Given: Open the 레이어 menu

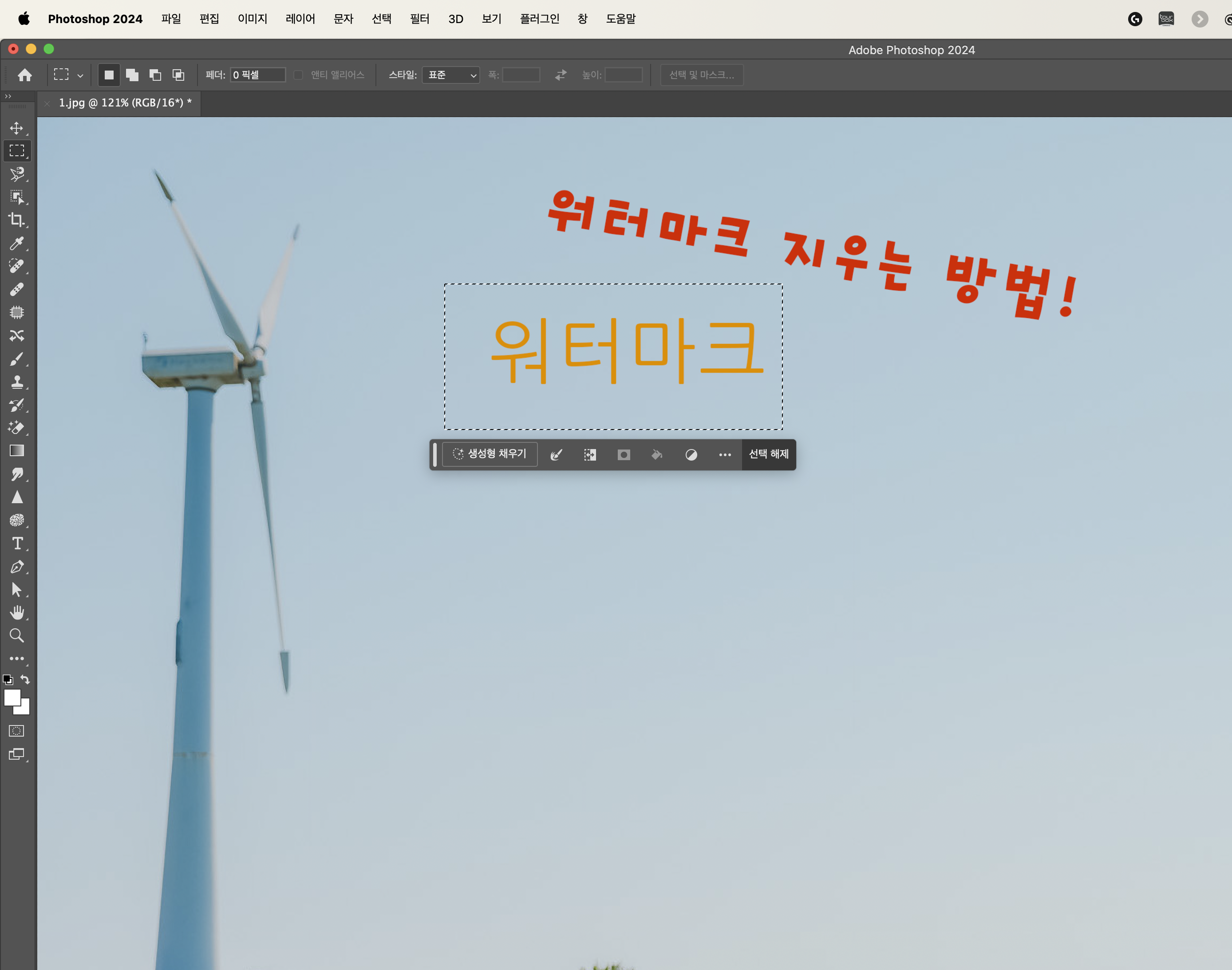Looking at the screenshot, I should 300,19.
